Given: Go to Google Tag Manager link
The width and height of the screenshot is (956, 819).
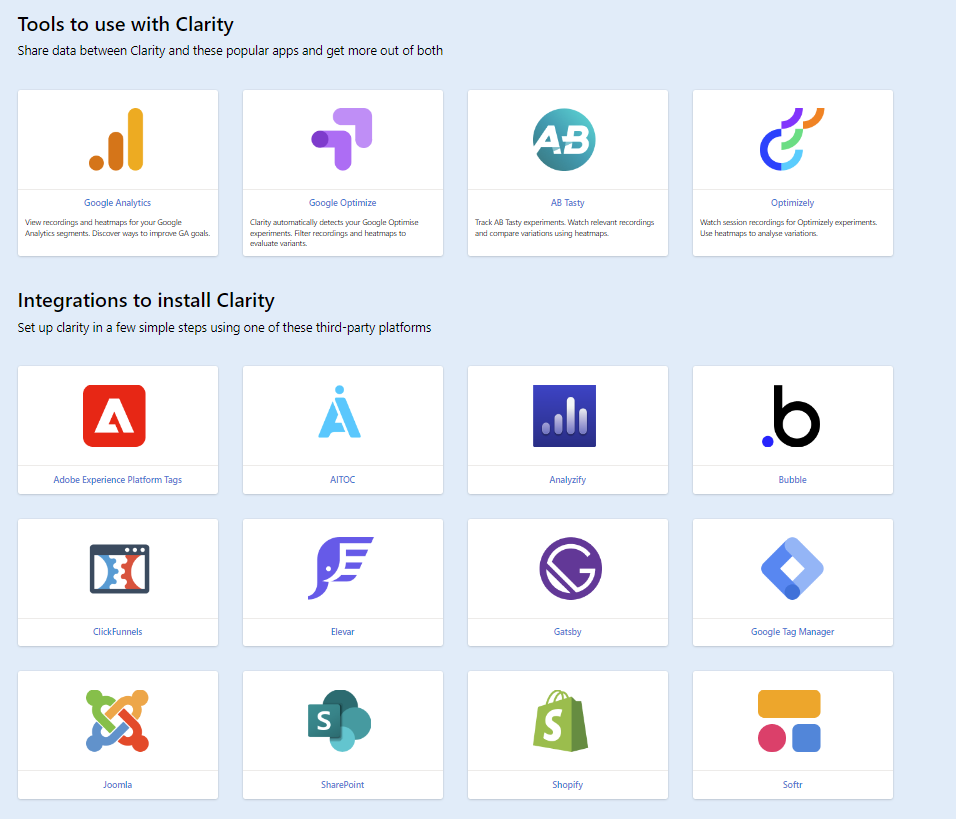Looking at the screenshot, I should click(793, 631).
